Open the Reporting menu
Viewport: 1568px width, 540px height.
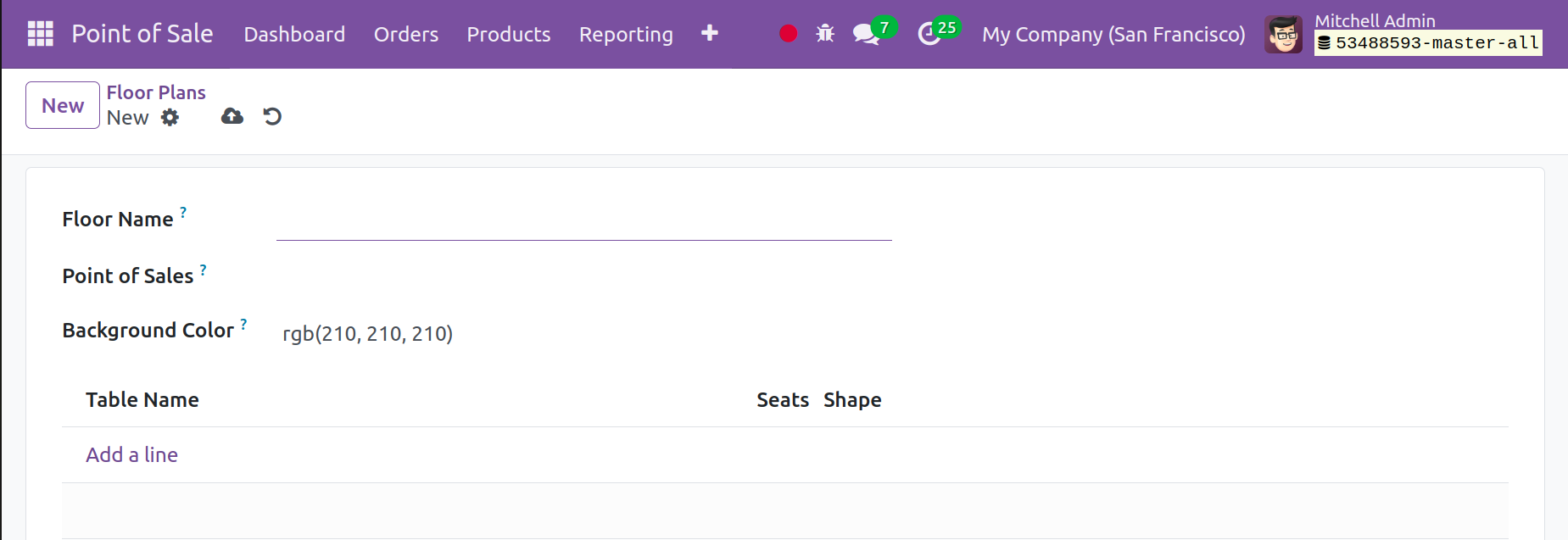tap(625, 35)
